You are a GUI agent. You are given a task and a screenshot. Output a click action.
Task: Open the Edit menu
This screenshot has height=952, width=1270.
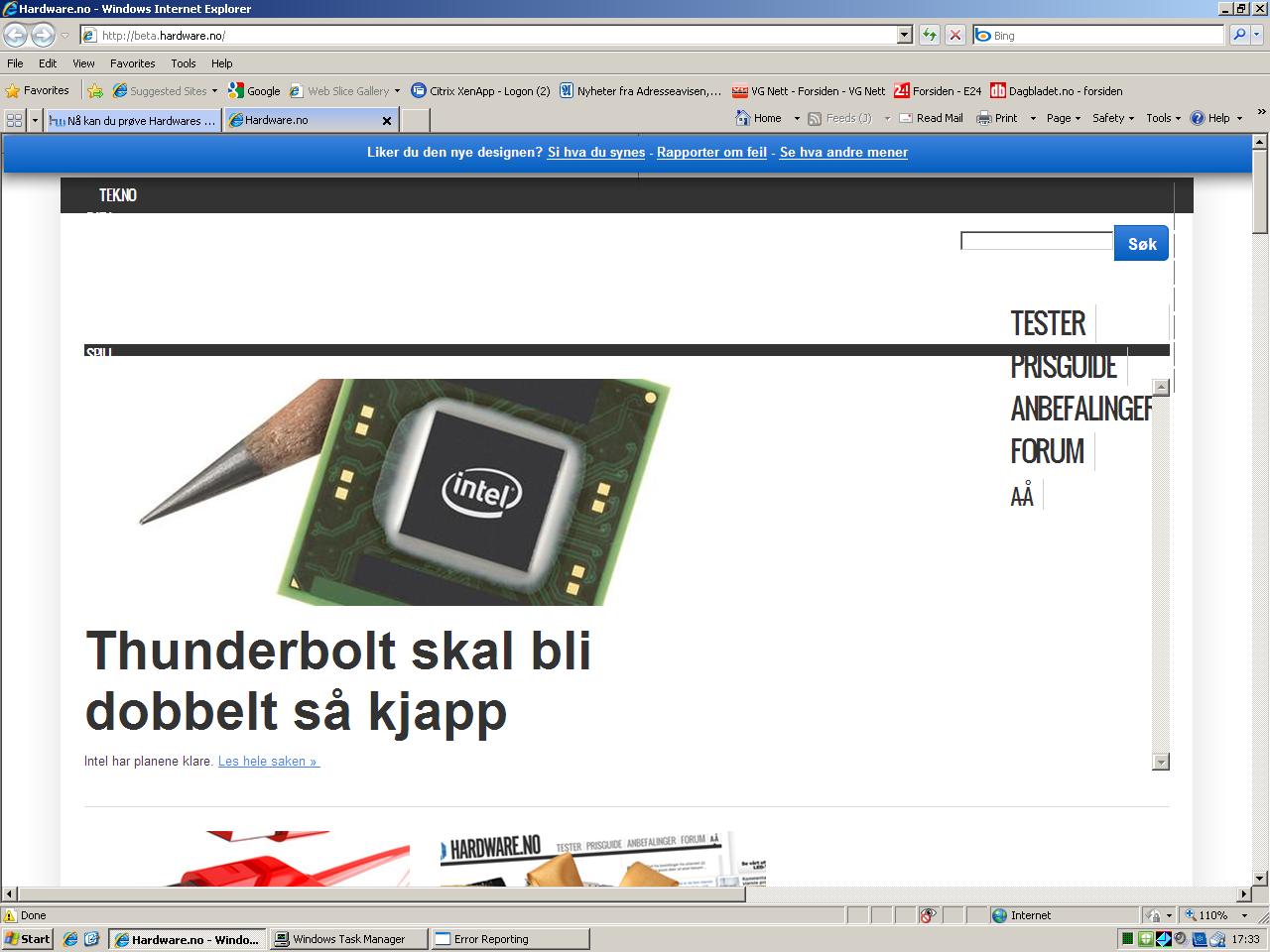click(48, 63)
